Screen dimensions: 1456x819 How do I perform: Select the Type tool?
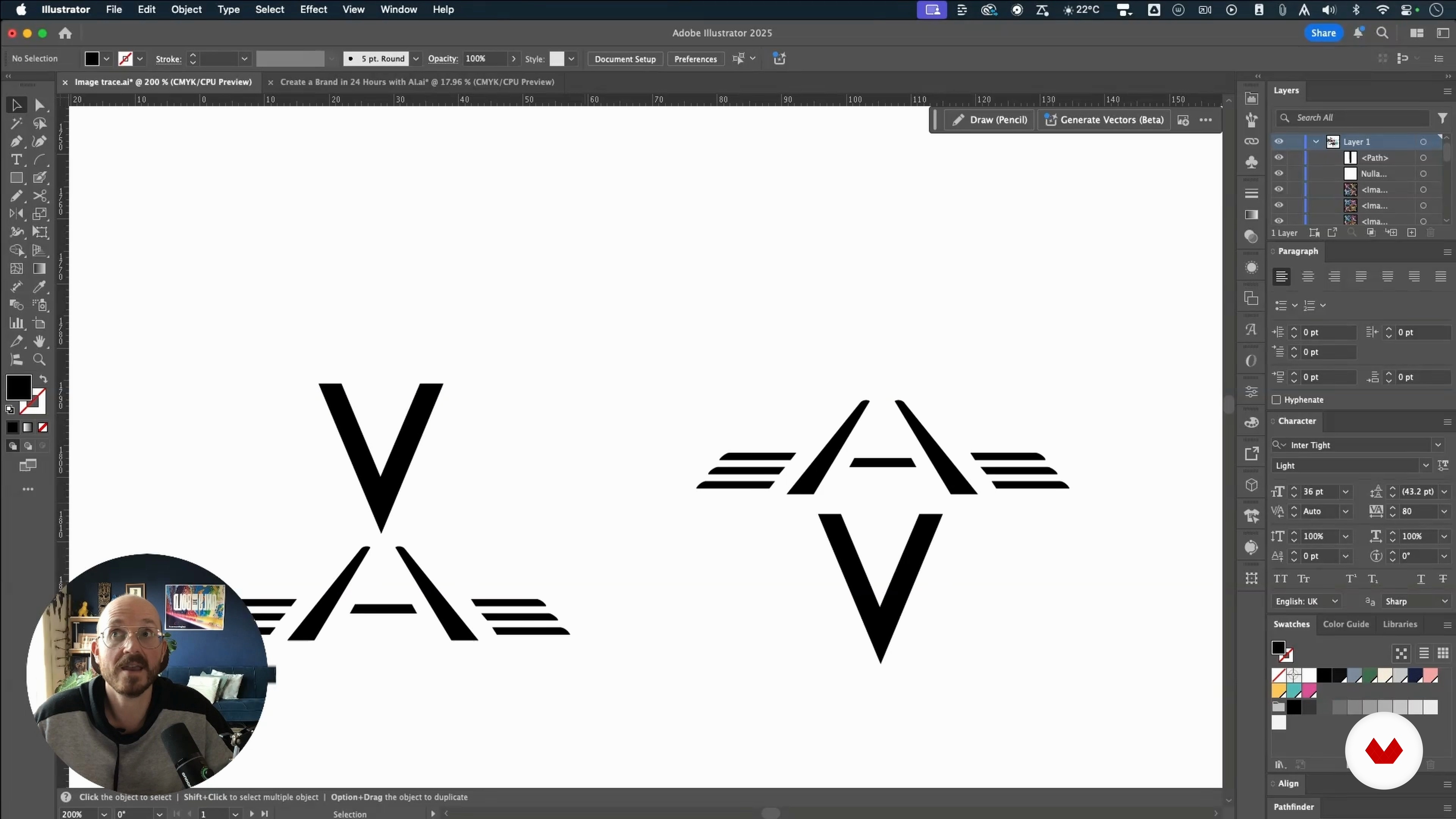pyautogui.click(x=16, y=159)
